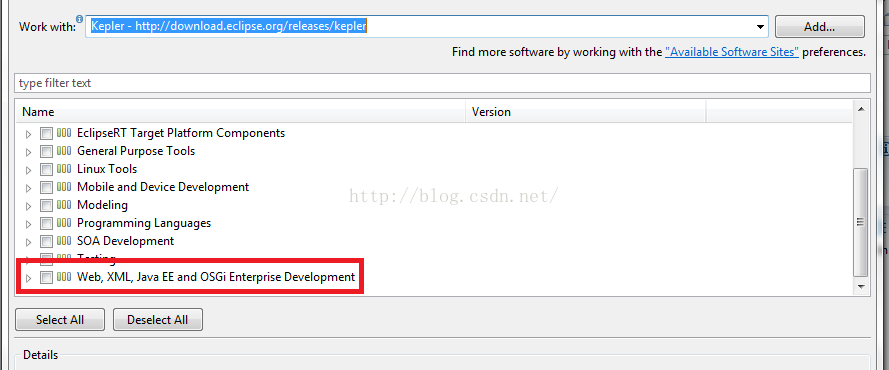Click the list scrollbar up arrow

pyautogui.click(x=861, y=109)
